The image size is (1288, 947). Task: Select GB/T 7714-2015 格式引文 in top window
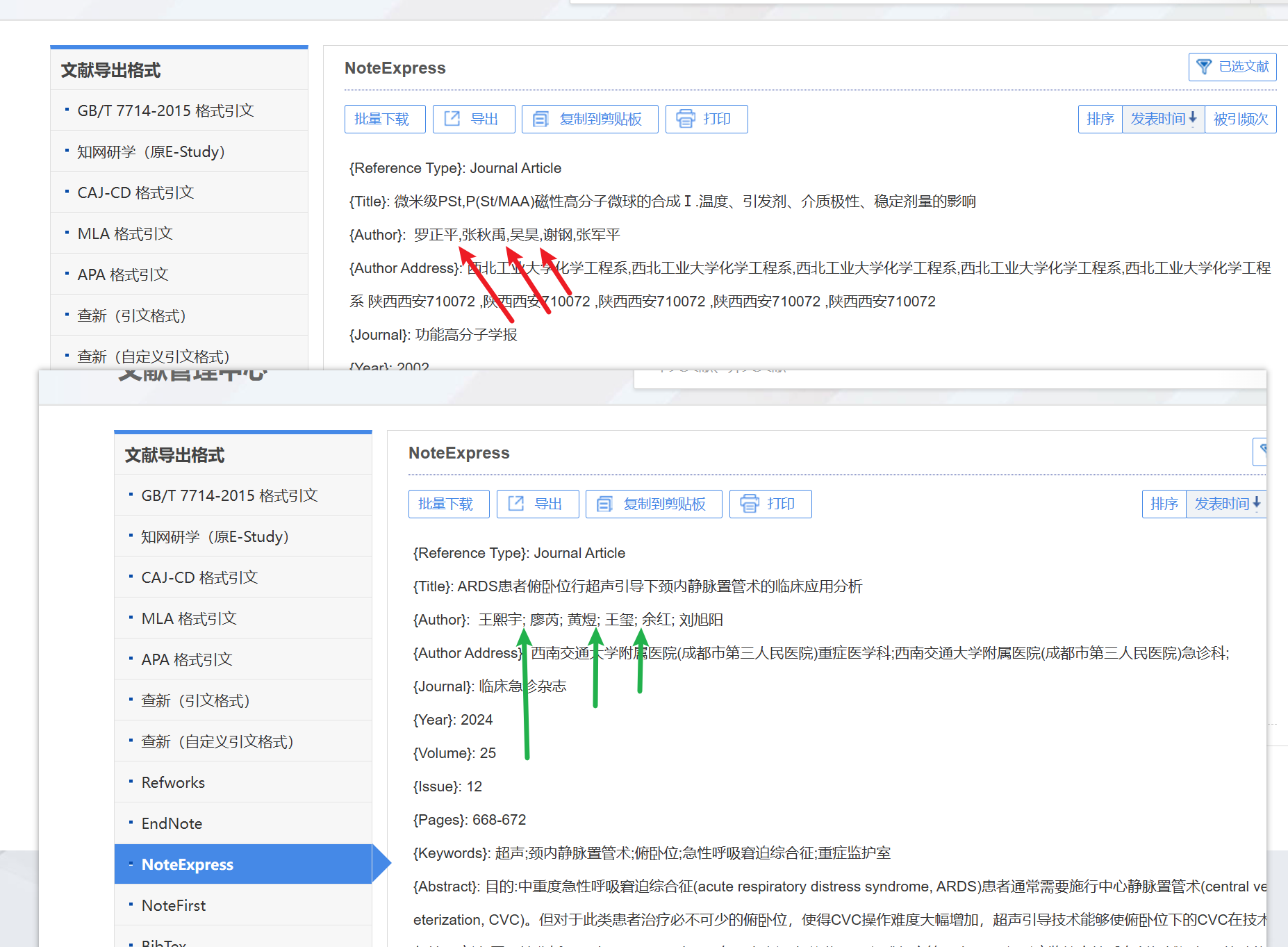click(x=179, y=110)
